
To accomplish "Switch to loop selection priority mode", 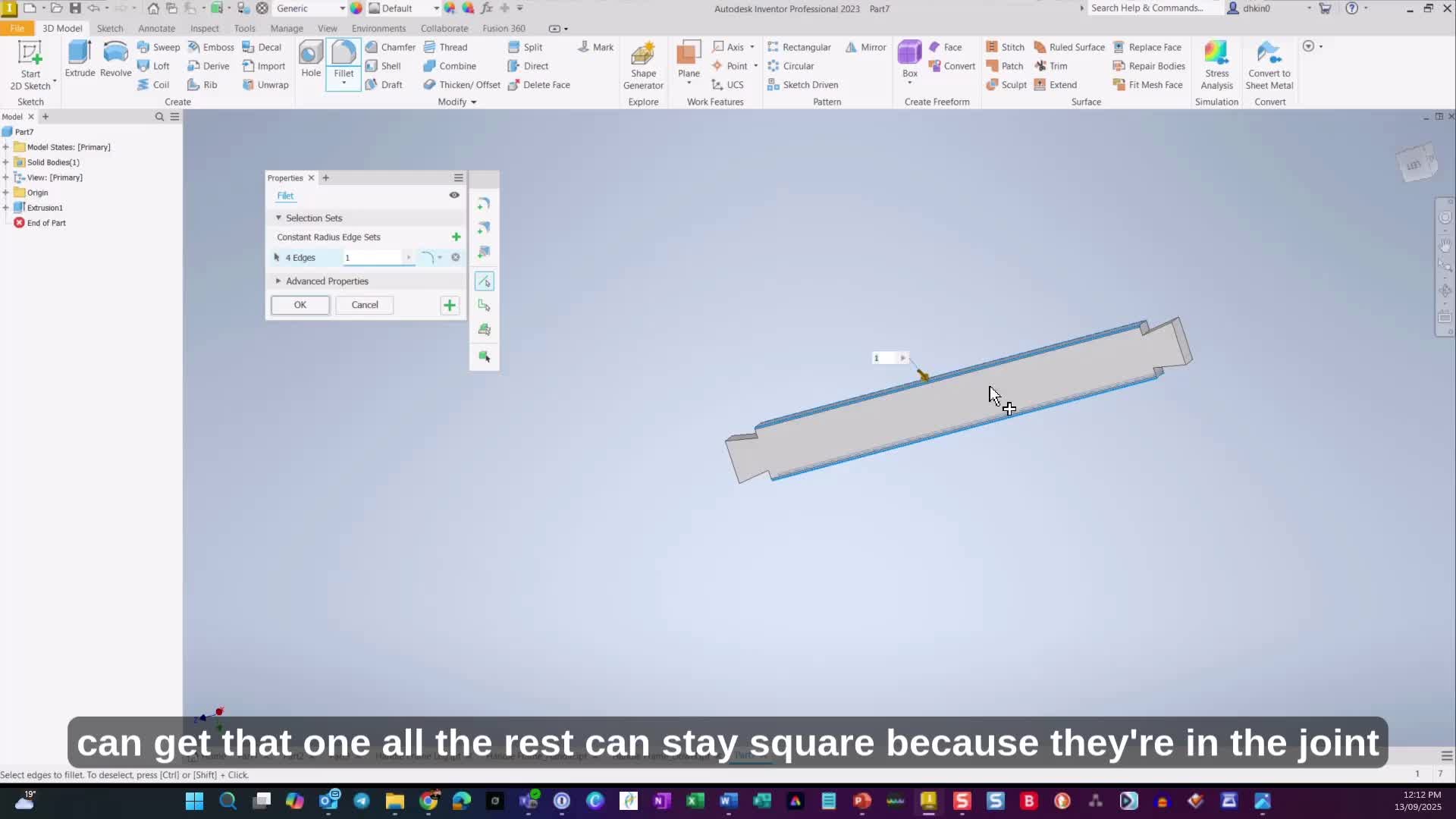I will [484, 306].
